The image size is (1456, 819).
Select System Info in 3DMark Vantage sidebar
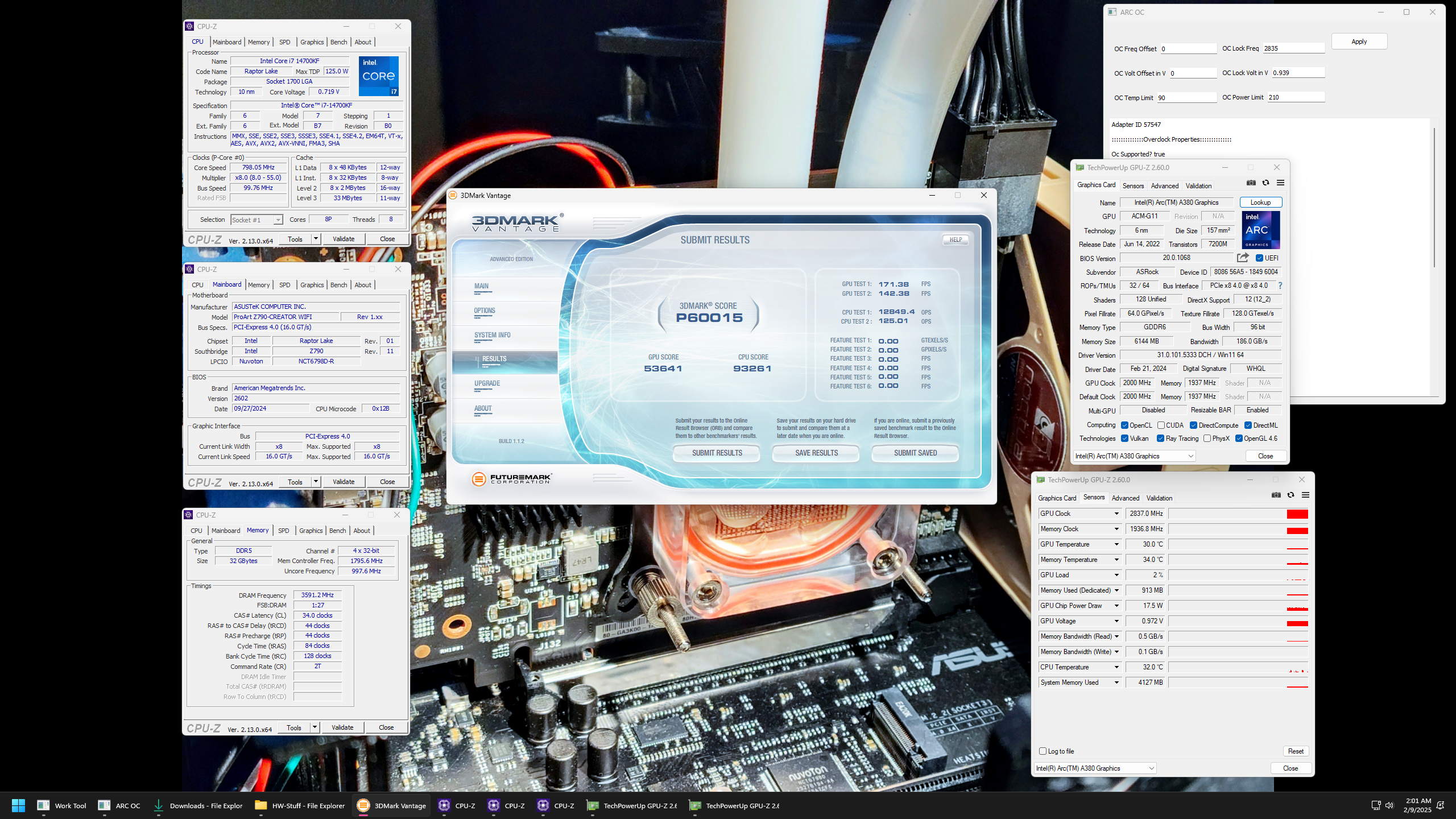tap(493, 335)
